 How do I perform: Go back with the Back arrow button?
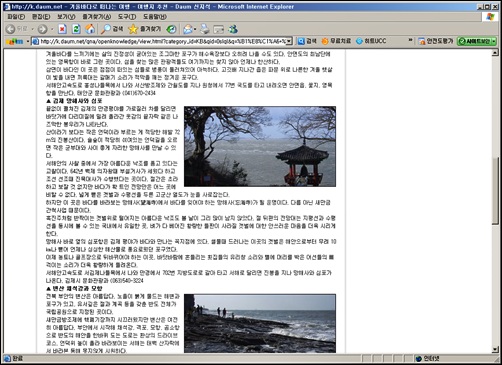pos(11,29)
